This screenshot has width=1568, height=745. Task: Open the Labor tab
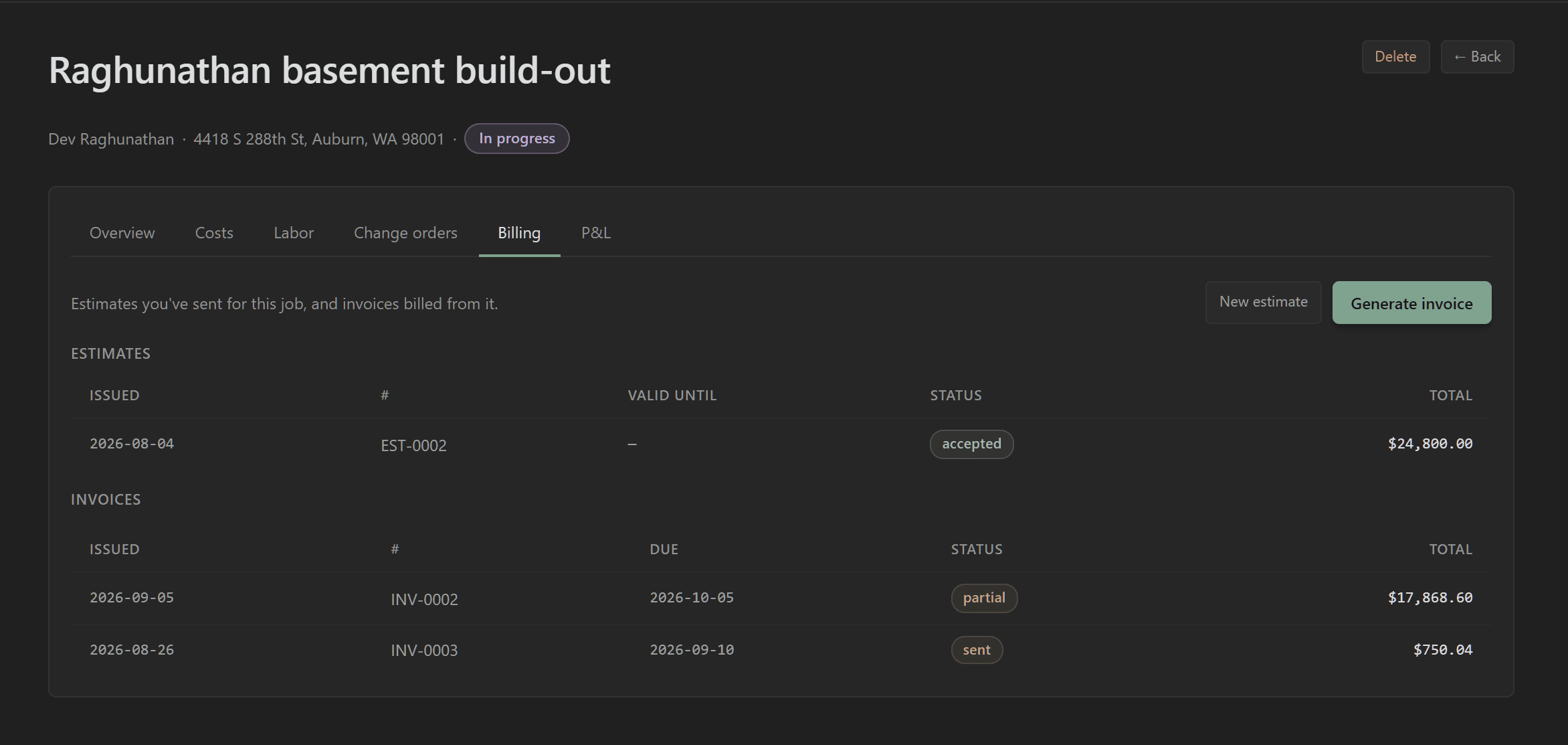pos(294,232)
